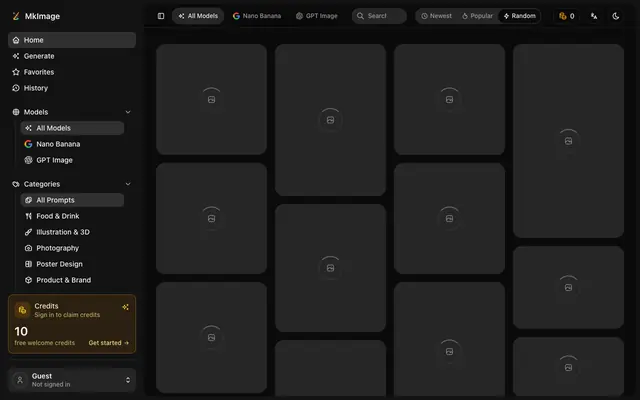Collapse the Categories section chevron
This screenshot has width=640, height=400.
128,184
